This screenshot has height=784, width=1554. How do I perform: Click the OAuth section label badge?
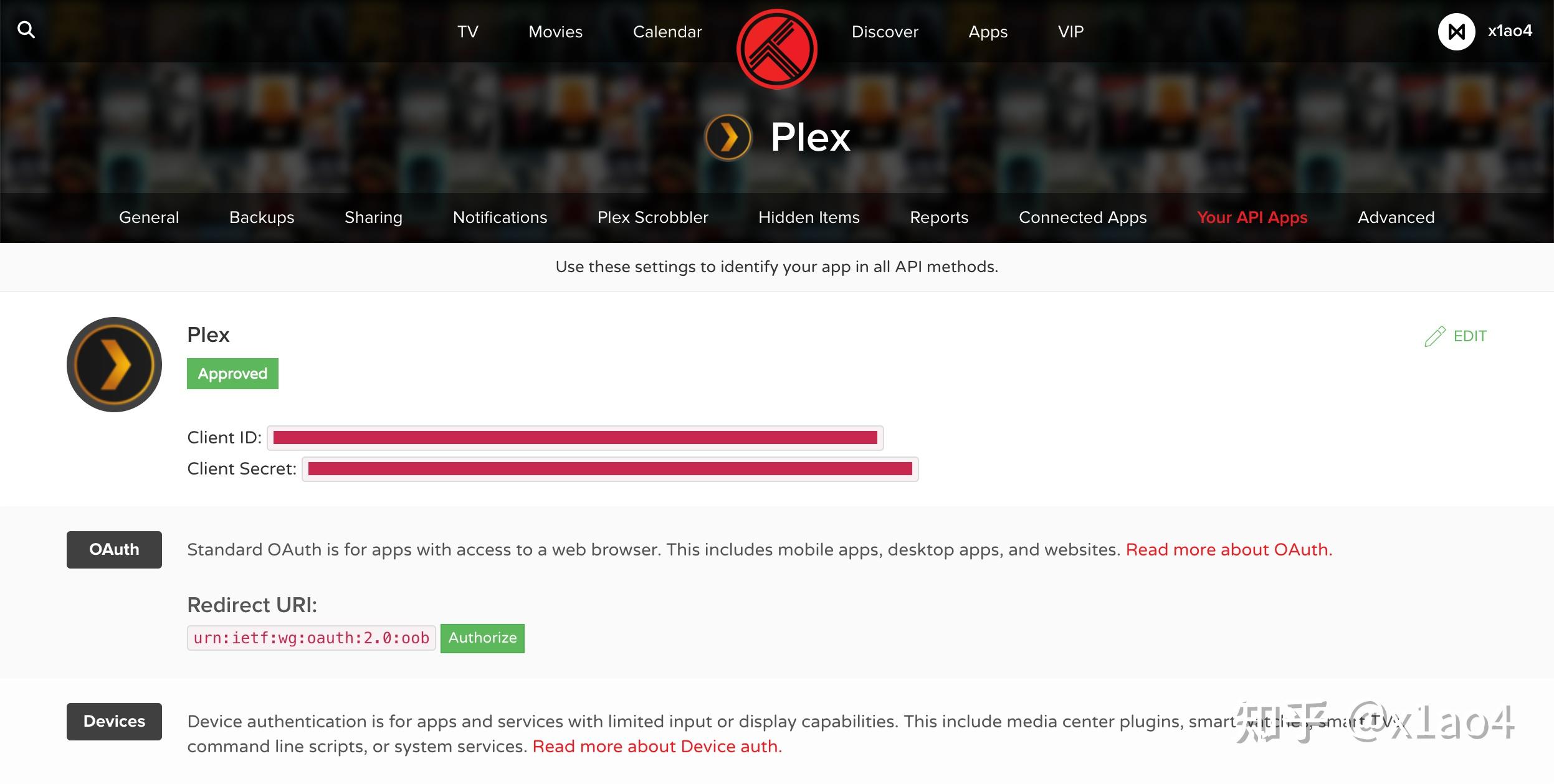114,549
